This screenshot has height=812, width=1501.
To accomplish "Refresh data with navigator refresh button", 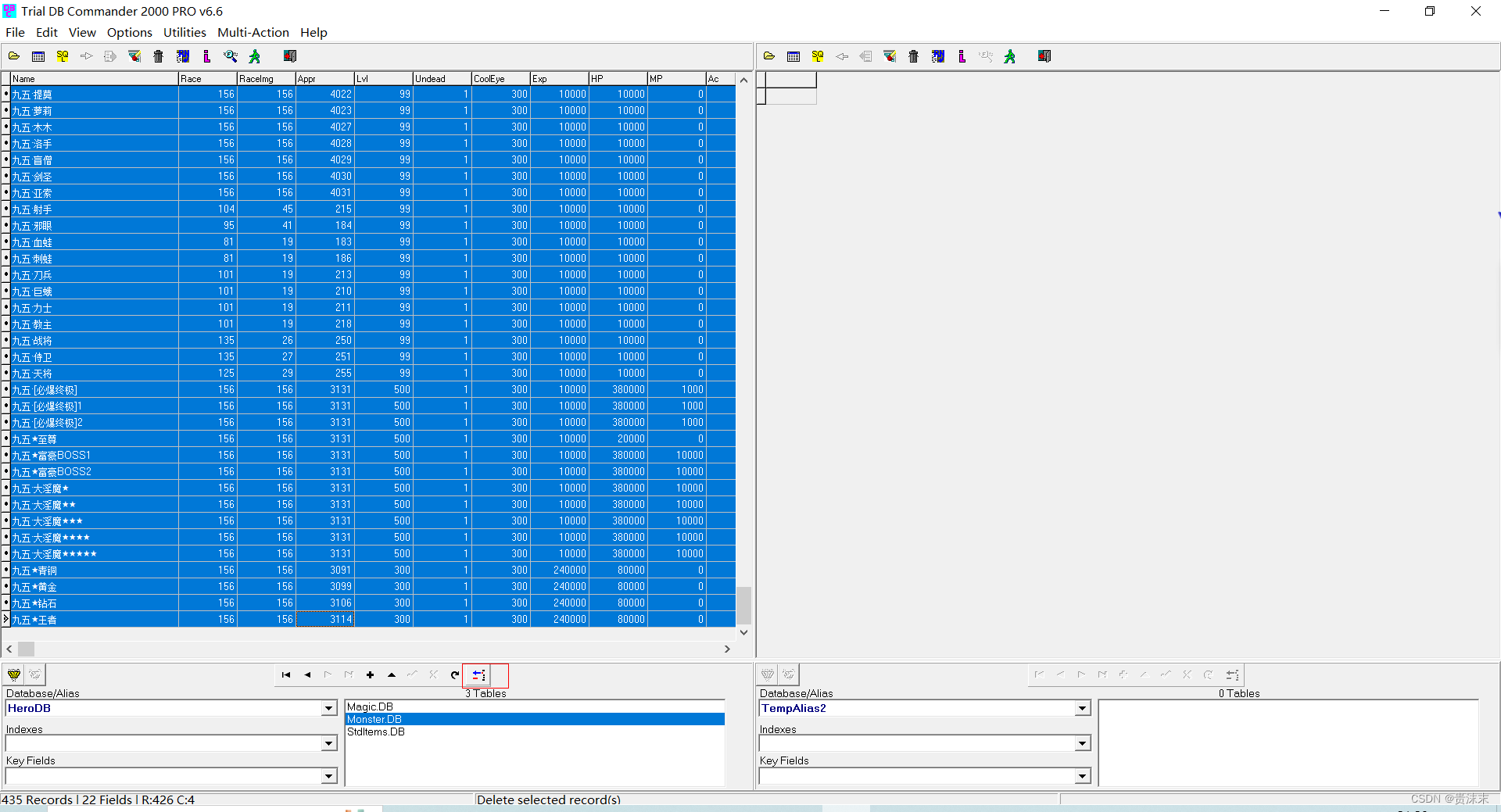I will tap(455, 675).
